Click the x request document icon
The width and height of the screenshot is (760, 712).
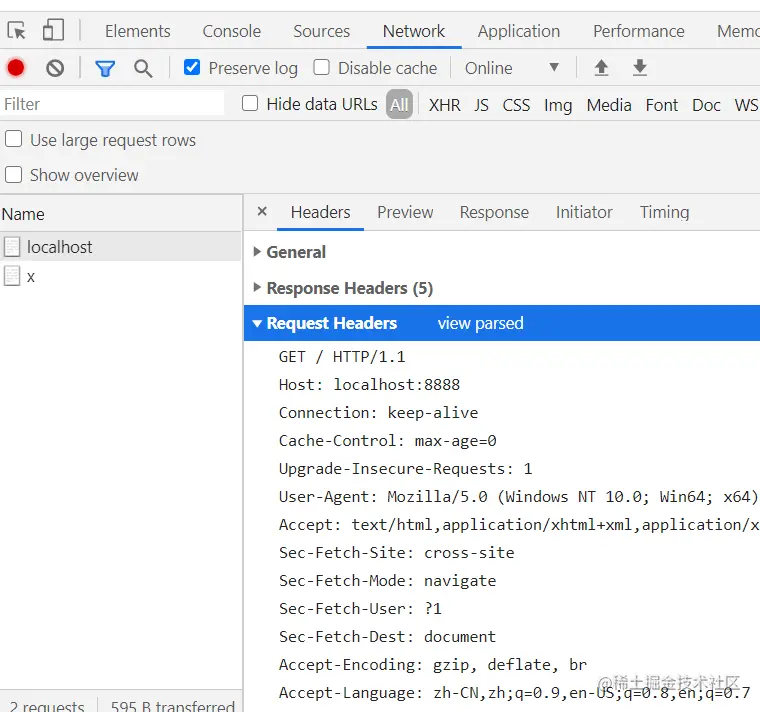click(x=12, y=276)
